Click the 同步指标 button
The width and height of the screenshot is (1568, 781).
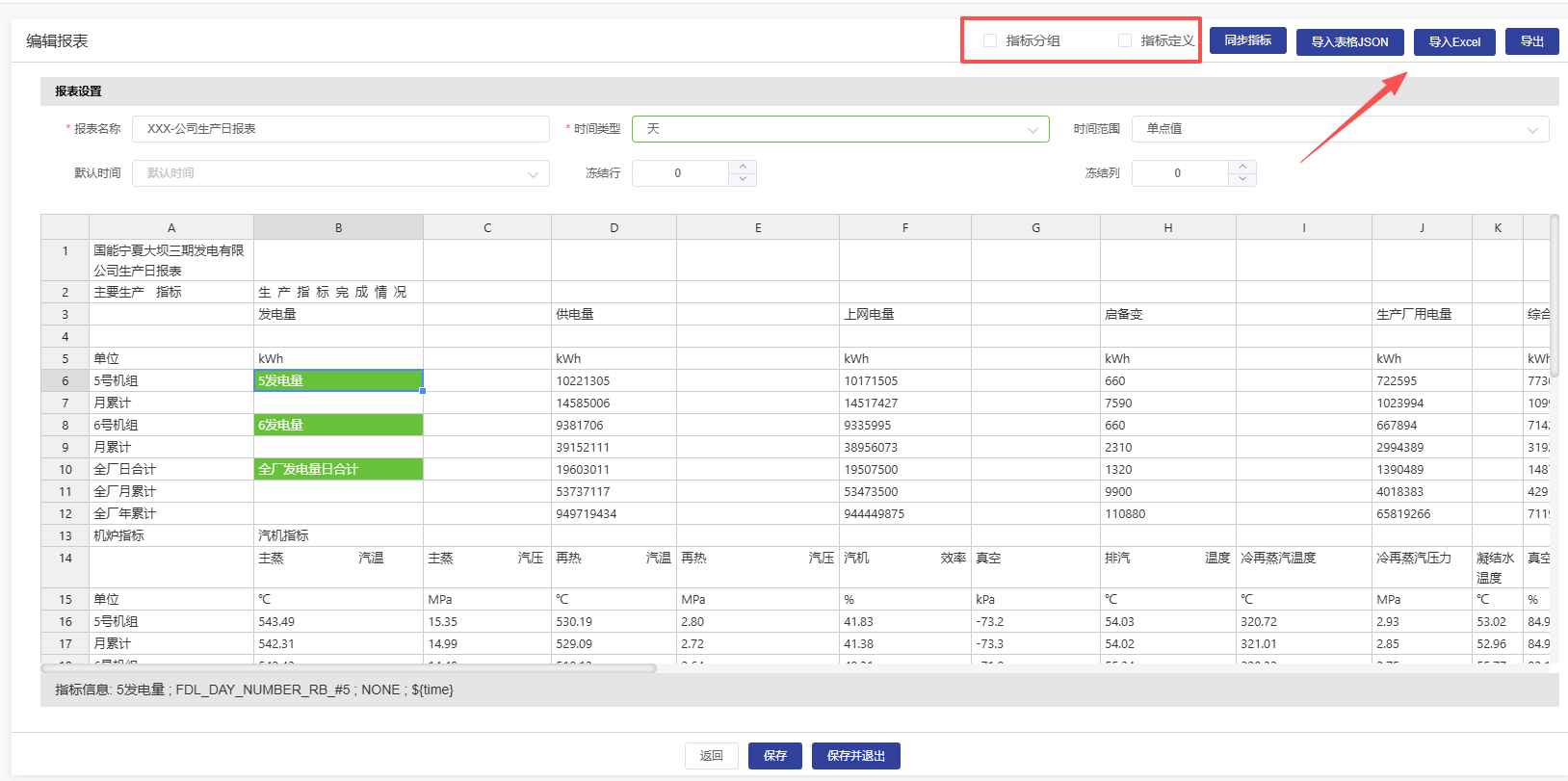(1247, 40)
